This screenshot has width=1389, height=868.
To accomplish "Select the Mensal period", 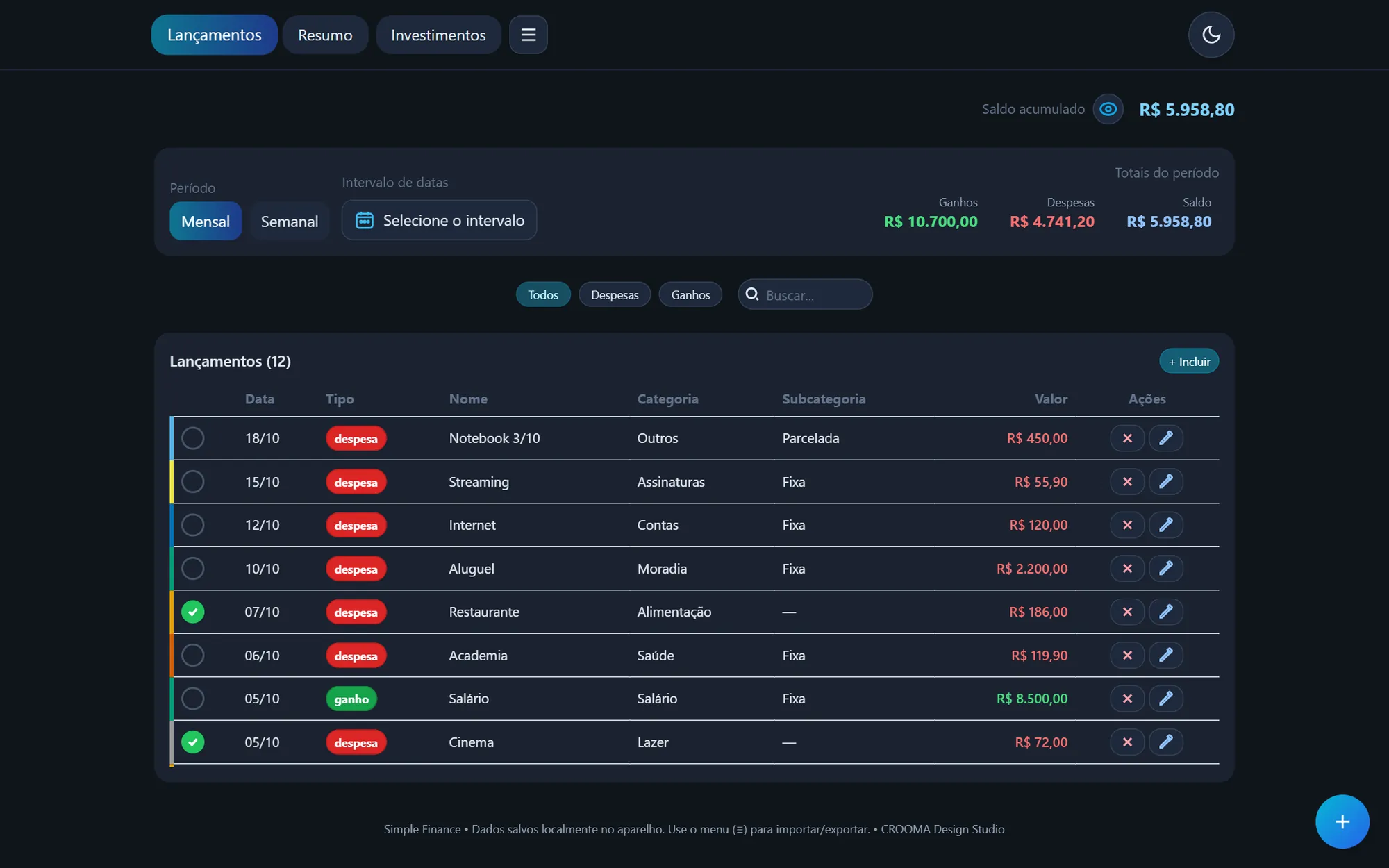I will point(206,222).
